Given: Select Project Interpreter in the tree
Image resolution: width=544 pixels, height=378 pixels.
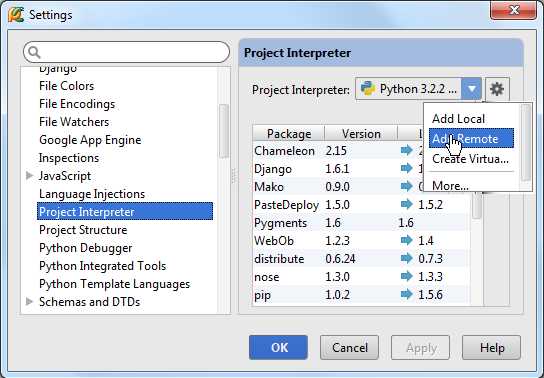Looking at the screenshot, I should (x=125, y=211).
